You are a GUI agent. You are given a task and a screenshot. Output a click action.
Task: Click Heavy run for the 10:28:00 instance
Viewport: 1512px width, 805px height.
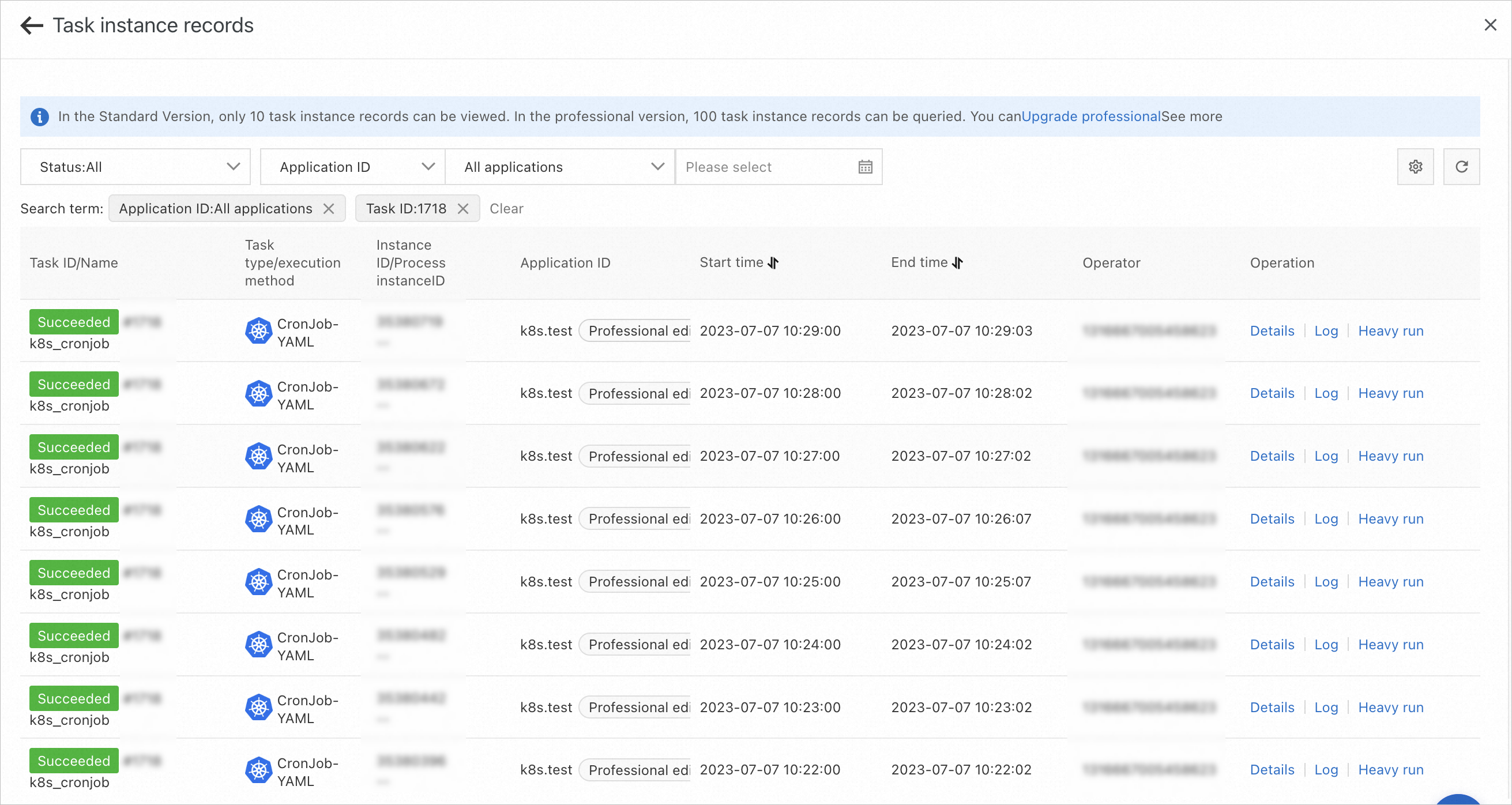[x=1390, y=393]
